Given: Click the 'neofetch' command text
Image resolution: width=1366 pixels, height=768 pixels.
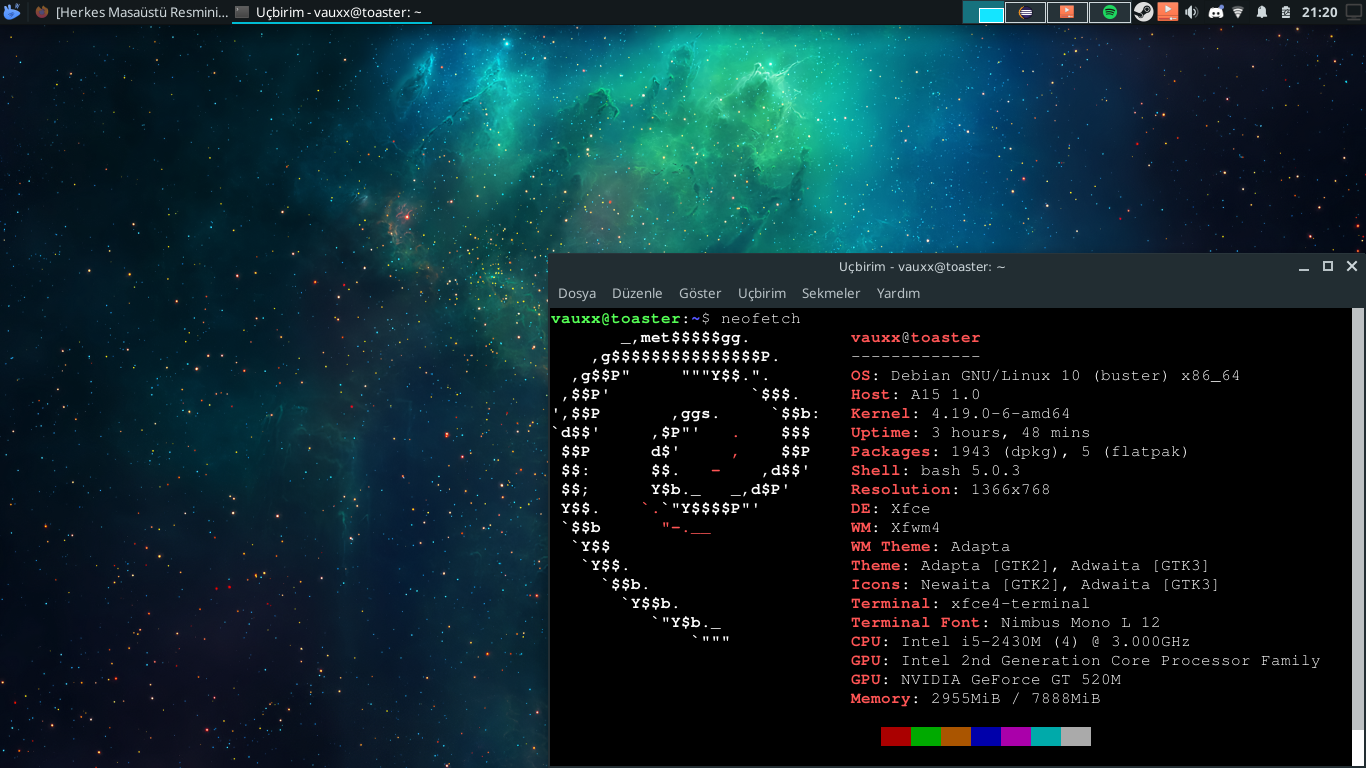Looking at the screenshot, I should 761,319.
